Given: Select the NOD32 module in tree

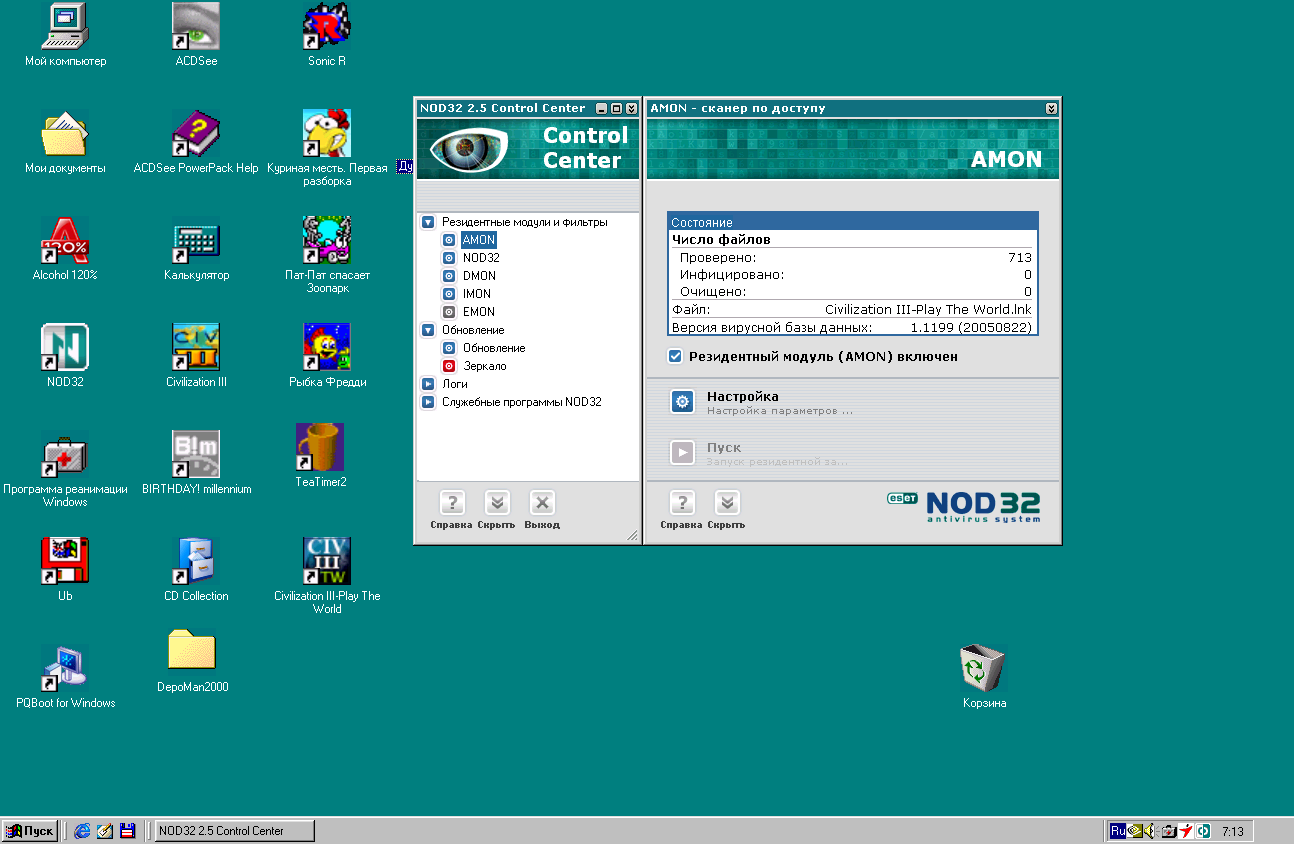Looking at the screenshot, I should point(481,258).
